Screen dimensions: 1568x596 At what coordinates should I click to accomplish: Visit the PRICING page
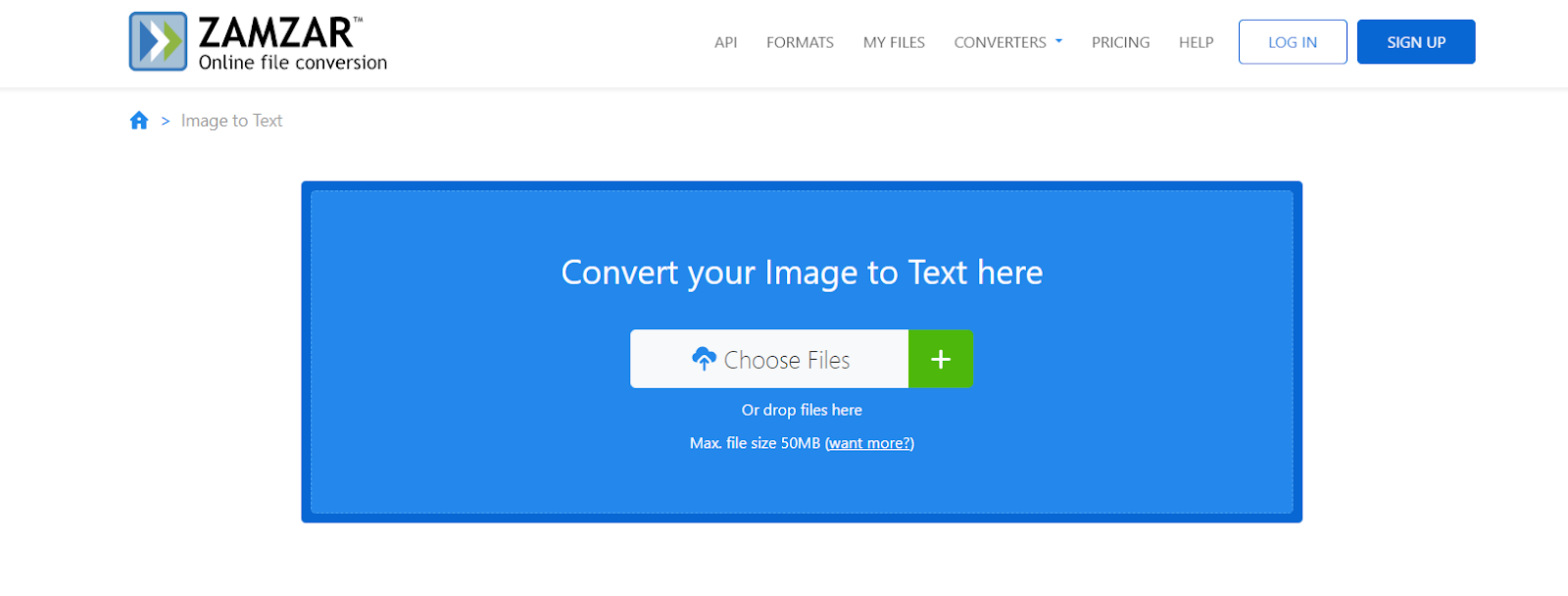[x=1120, y=42]
